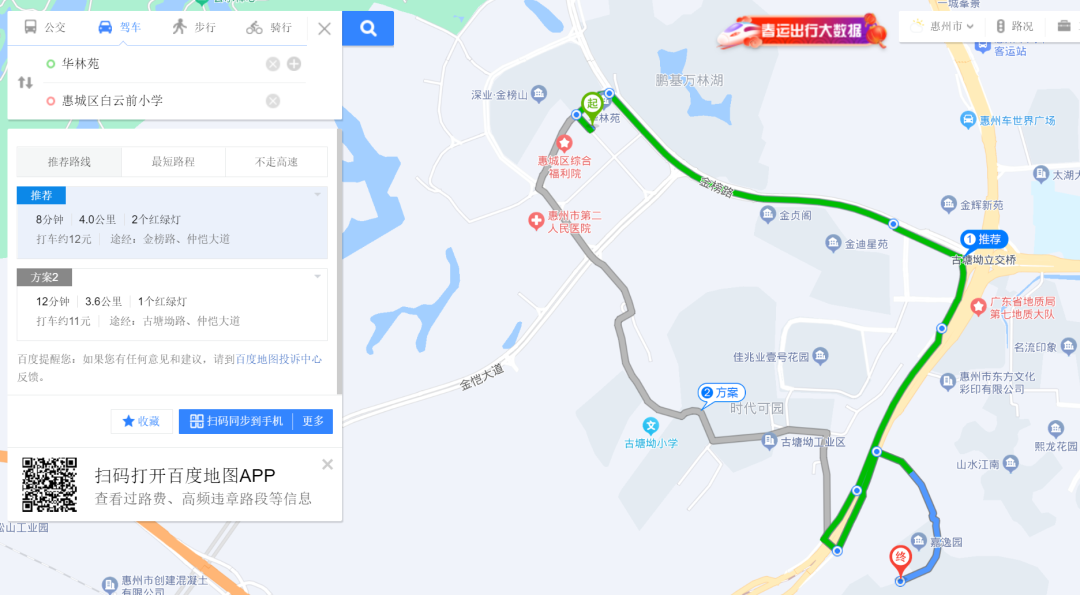
Task: Switch to the 步行 walking tab
Action: click(194, 28)
